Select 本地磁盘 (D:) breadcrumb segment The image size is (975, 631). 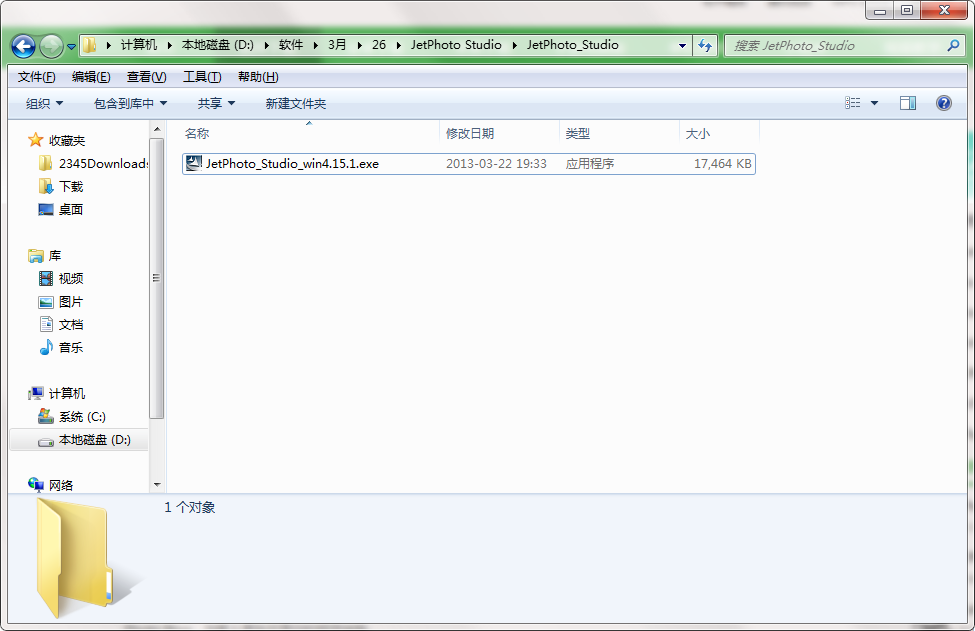click(x=218, y=45)
